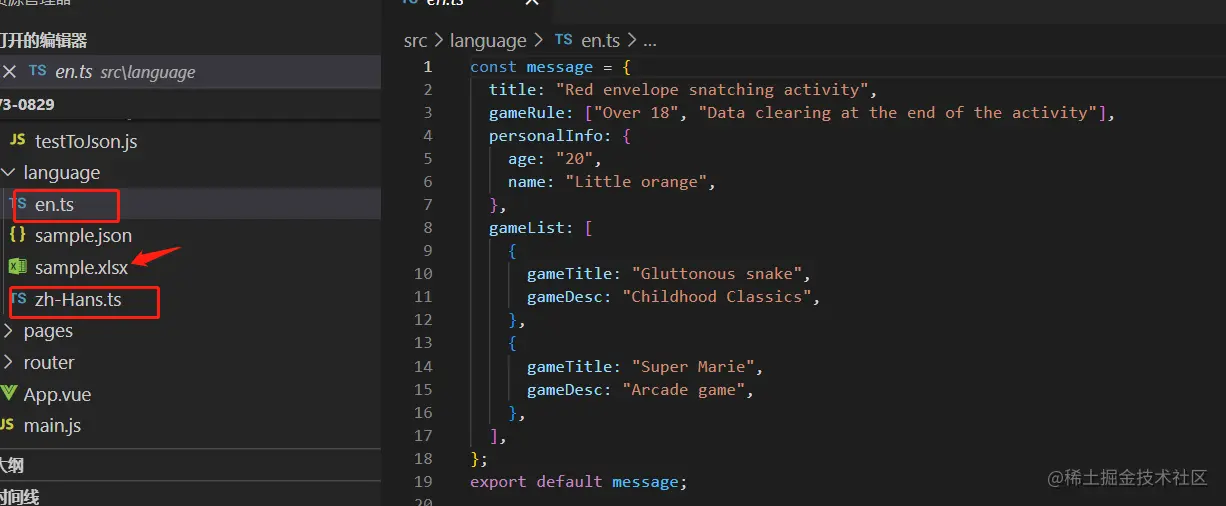Image resolution: width=1226 pixels, height=506 pixels.
Task: Click Excel icon beside sample.xlsx
Action: [x=17, y=267]
